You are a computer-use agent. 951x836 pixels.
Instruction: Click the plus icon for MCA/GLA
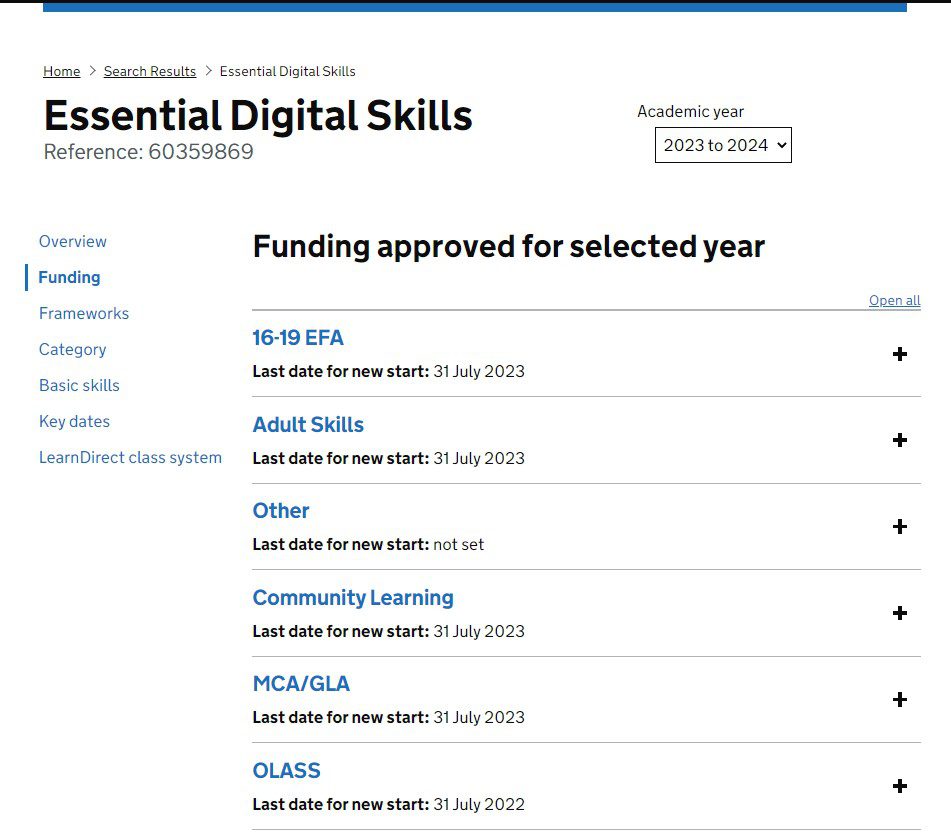899,700
